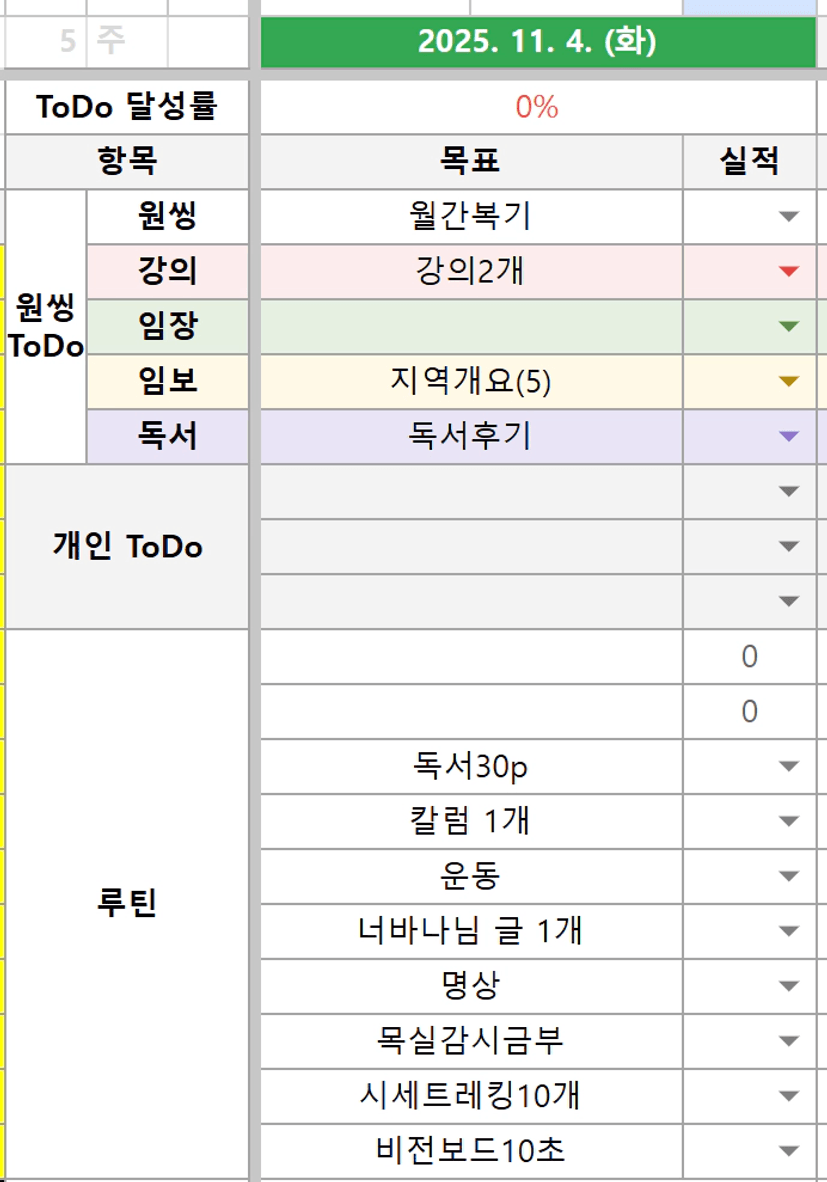Select the 루틴 merged category cell

128,904
